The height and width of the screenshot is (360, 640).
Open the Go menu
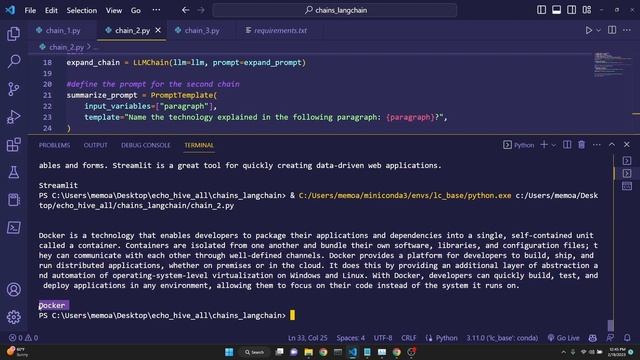click(x=136, y=11)
